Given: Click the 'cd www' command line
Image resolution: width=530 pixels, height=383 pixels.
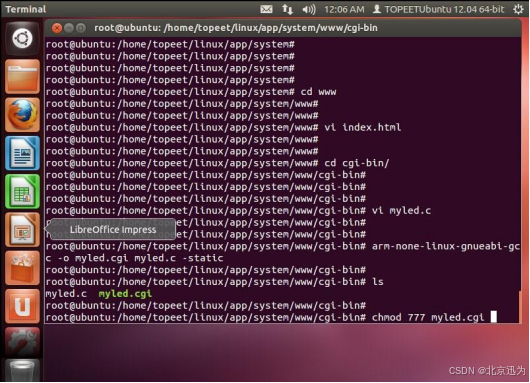Looking at the screenshot, I should tap(191, 92).
